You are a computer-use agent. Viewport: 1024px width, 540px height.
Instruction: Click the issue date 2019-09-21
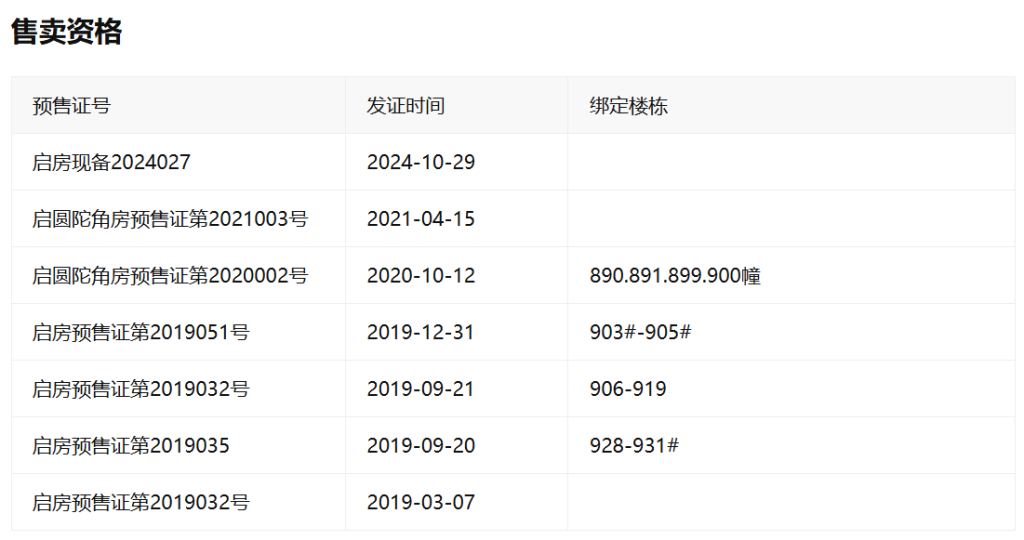click(x=420, y=389)
